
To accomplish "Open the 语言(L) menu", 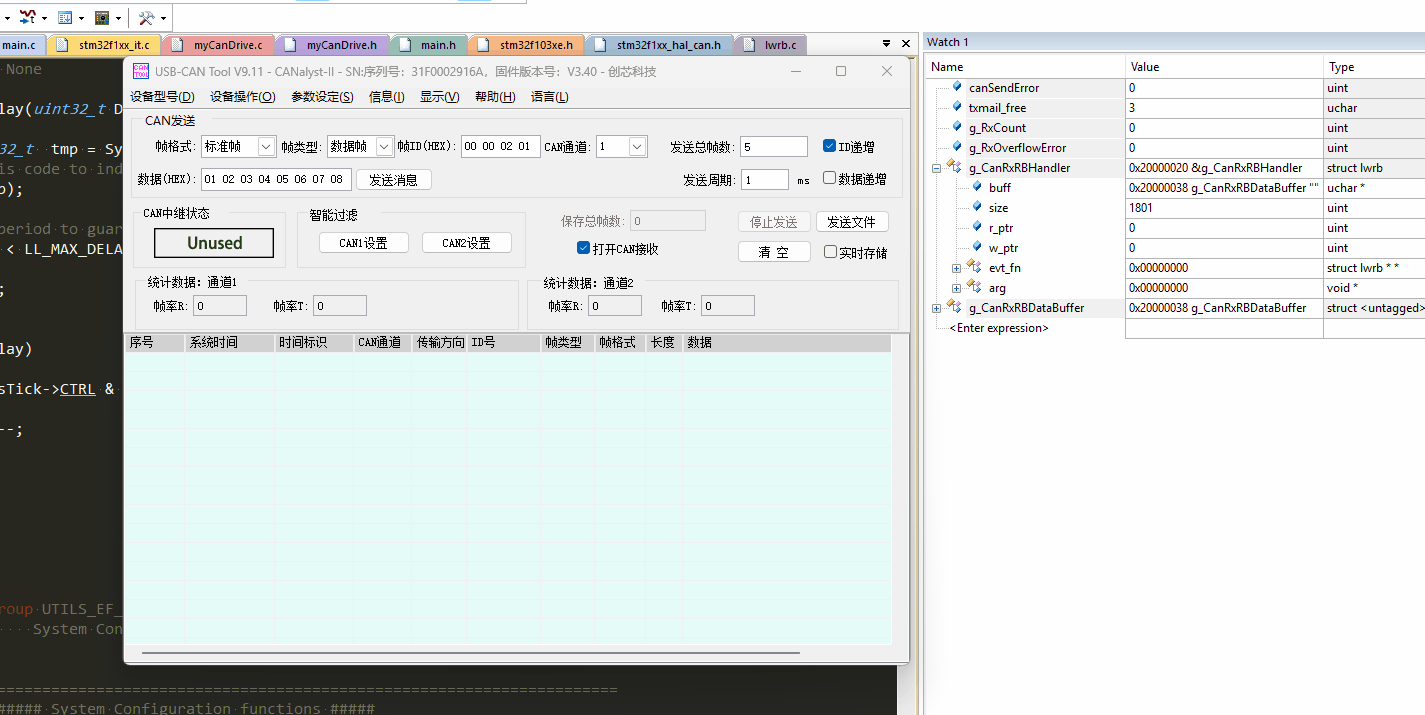I will (x=549, y=97).
